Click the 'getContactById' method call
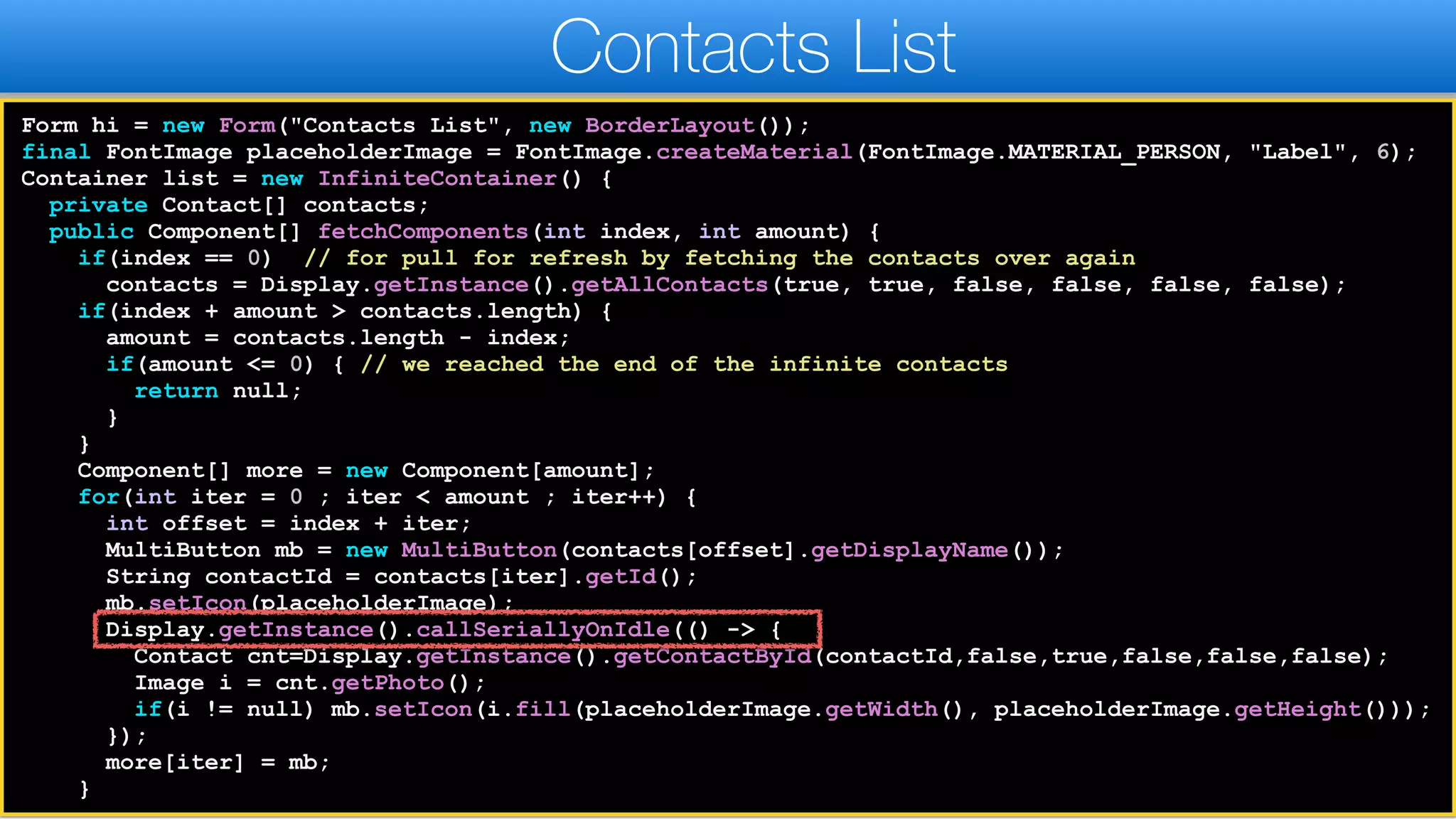This screenshot has width=1456, height=819. point(712,656)
